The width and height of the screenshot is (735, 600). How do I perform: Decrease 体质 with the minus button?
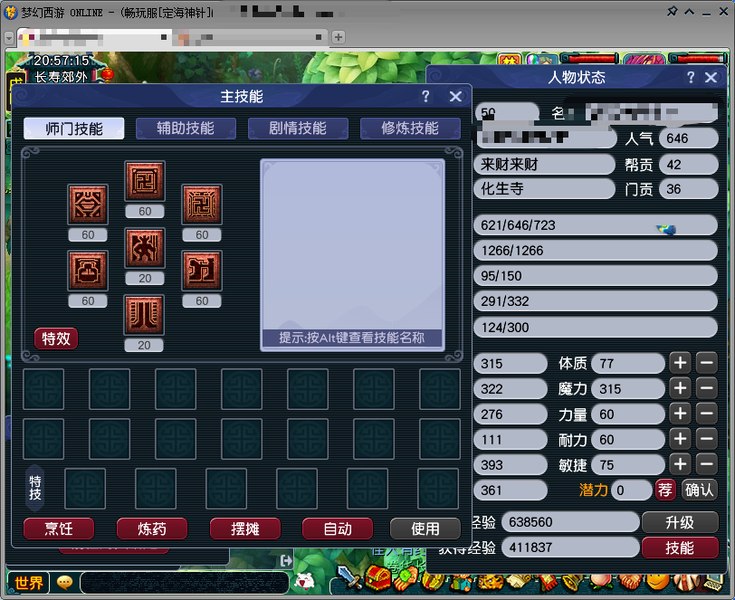707,363
